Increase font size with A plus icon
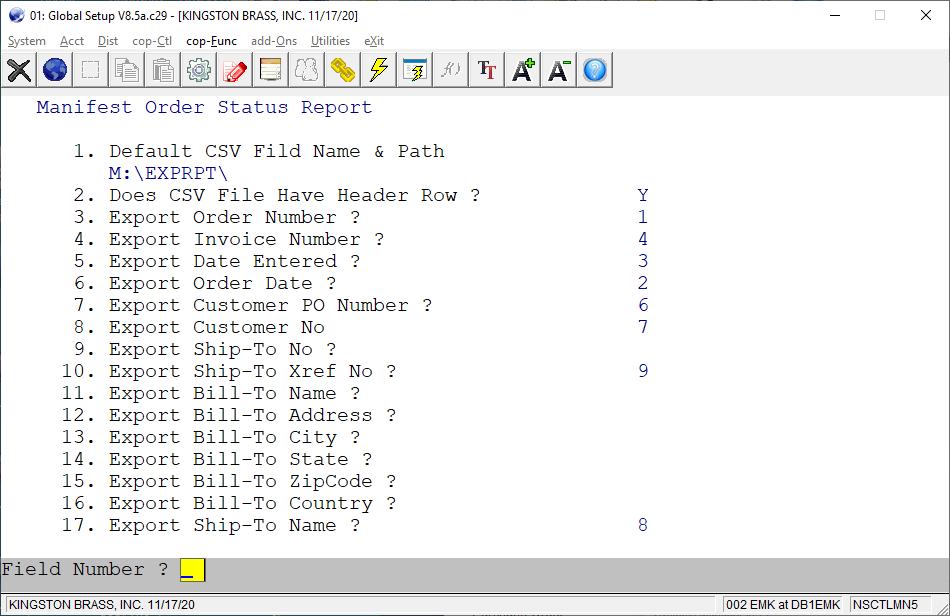The width and height of the screenshot is (950, 616). [x=523, y=70]
